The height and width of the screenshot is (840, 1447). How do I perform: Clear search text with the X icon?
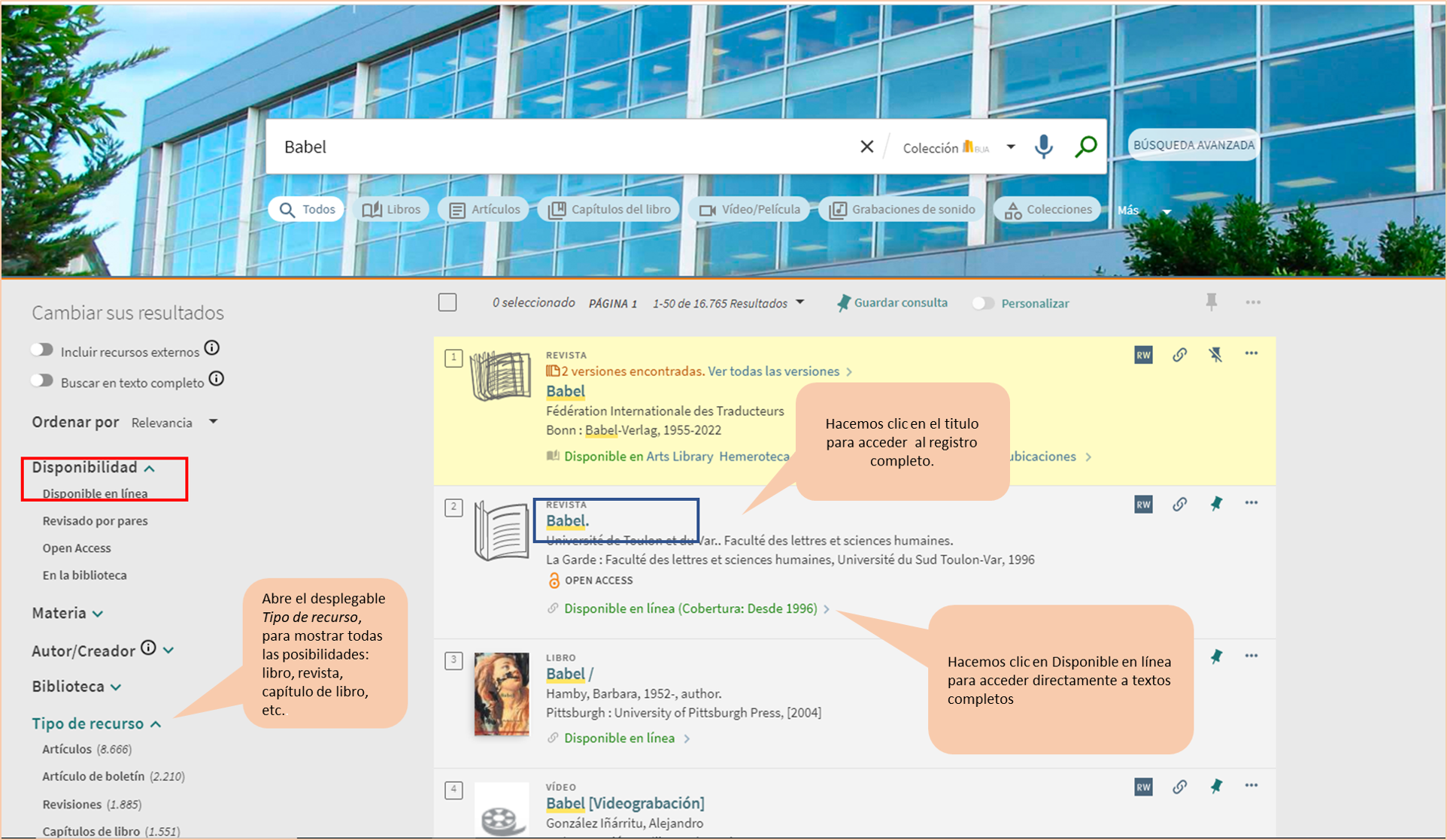click(866, 147)
